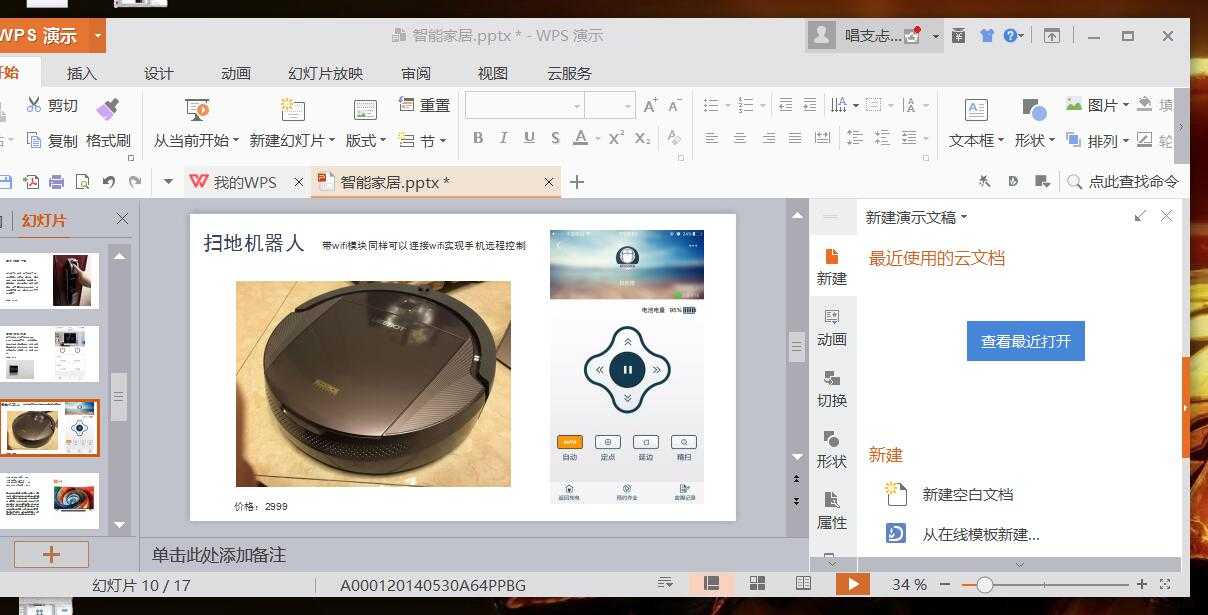The height and width of the screenshot is (615, 1208).
Task: Start slideshow with orange play button
Action: pyautogui.click(x=853, y=584)
